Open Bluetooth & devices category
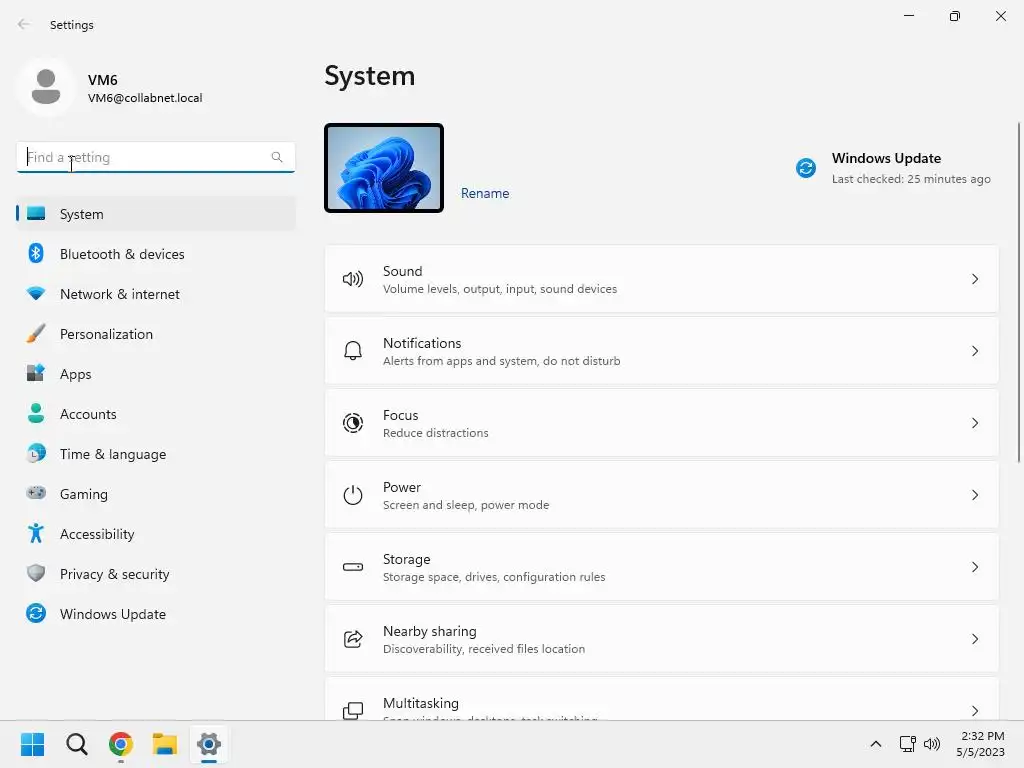 click(156, 254)
